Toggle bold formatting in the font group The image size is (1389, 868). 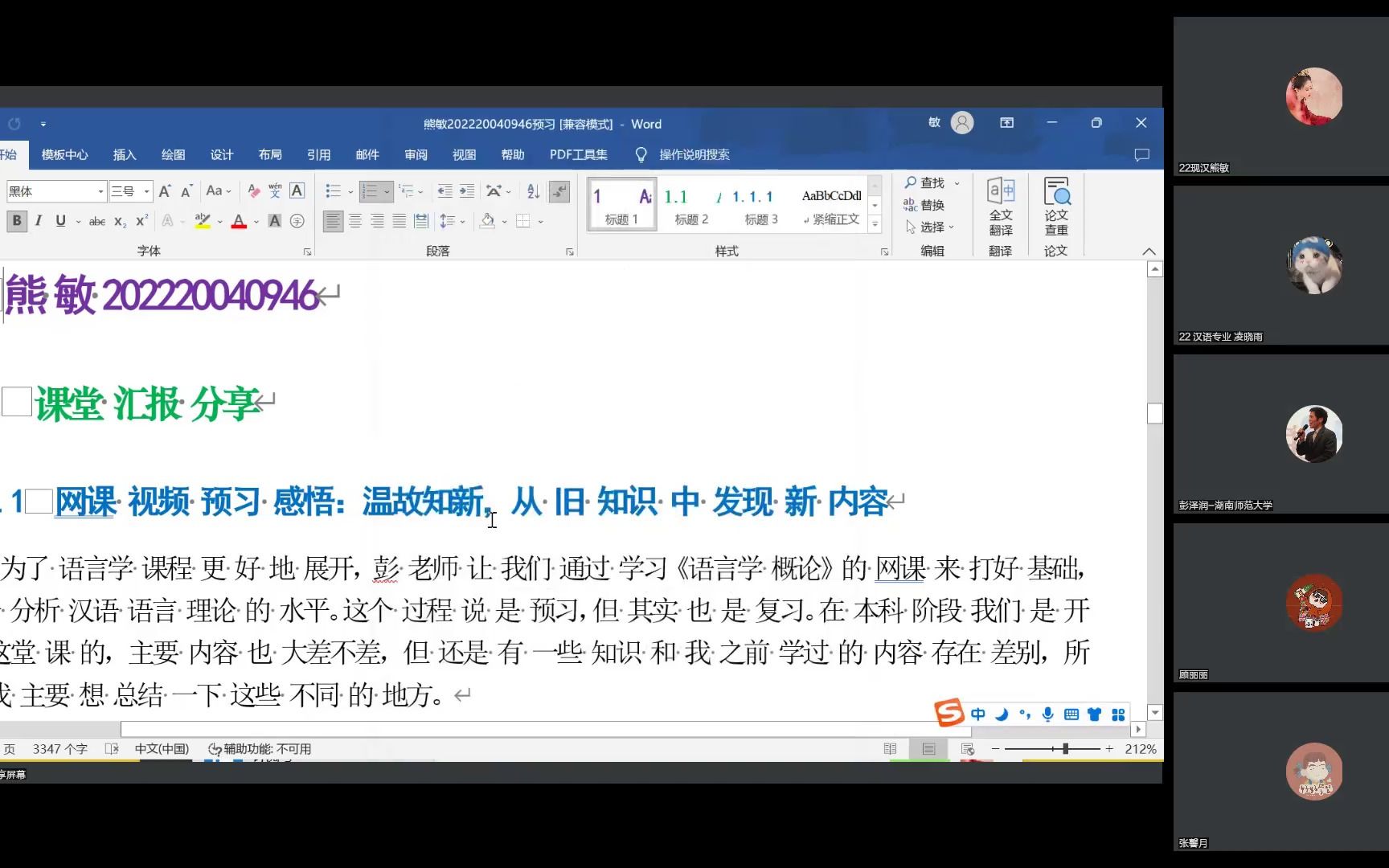pos(16,221)
